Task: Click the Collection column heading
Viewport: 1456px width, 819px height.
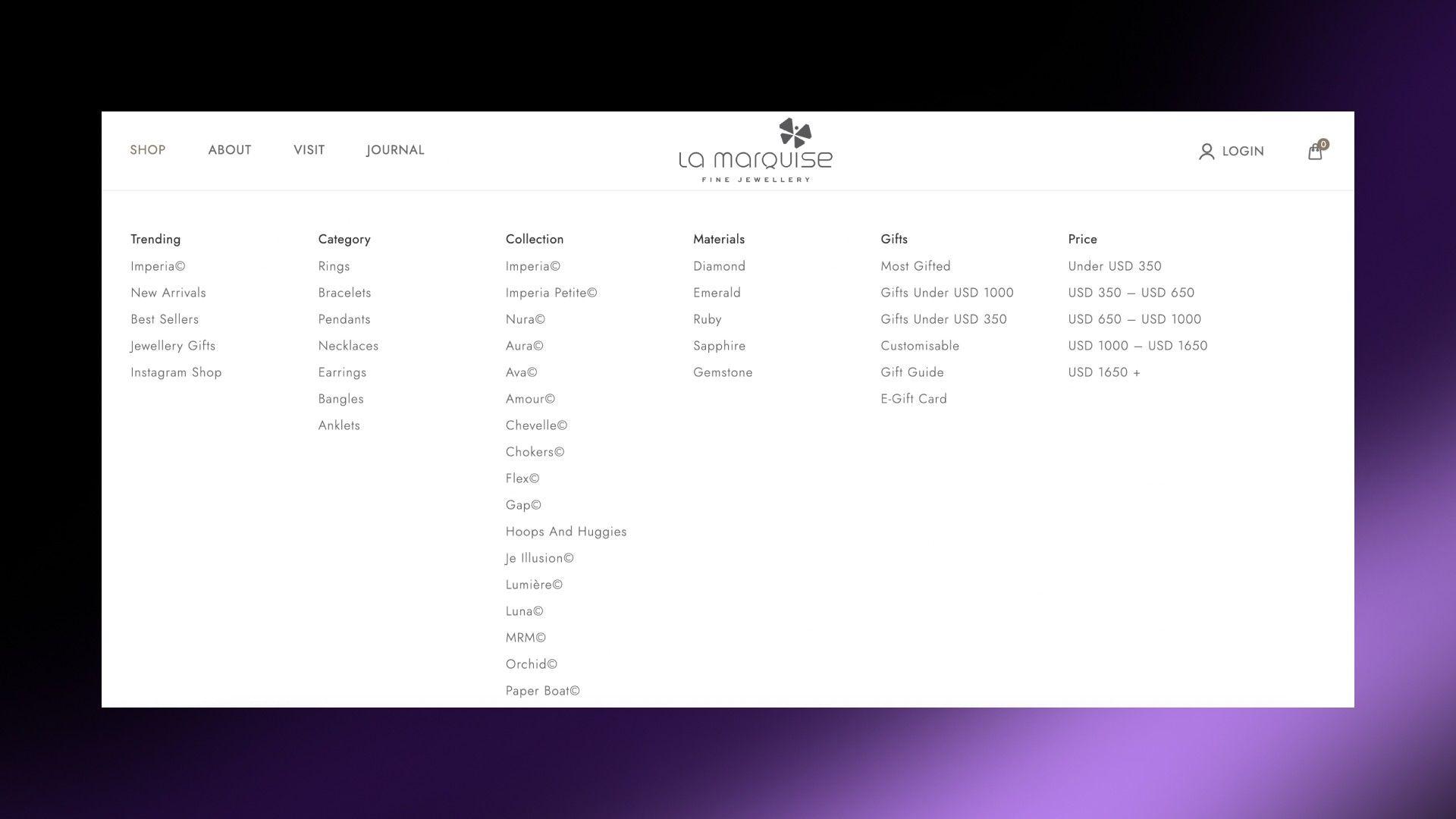Action: click(x=535, y=239)
